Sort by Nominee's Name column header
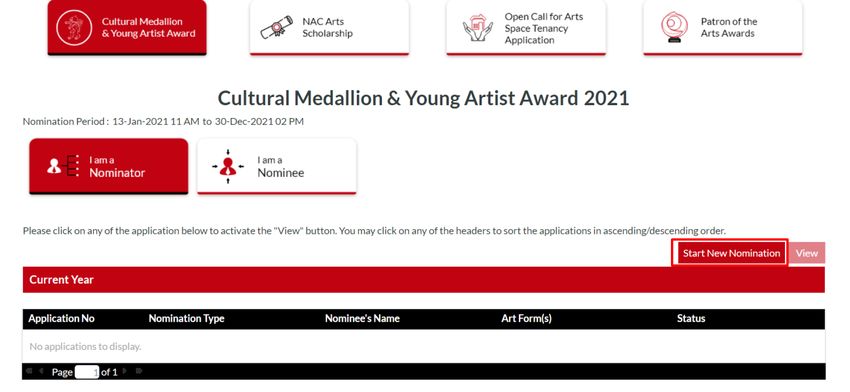The image size is (850, 392). pyautogui.click(x=362, y=319)
